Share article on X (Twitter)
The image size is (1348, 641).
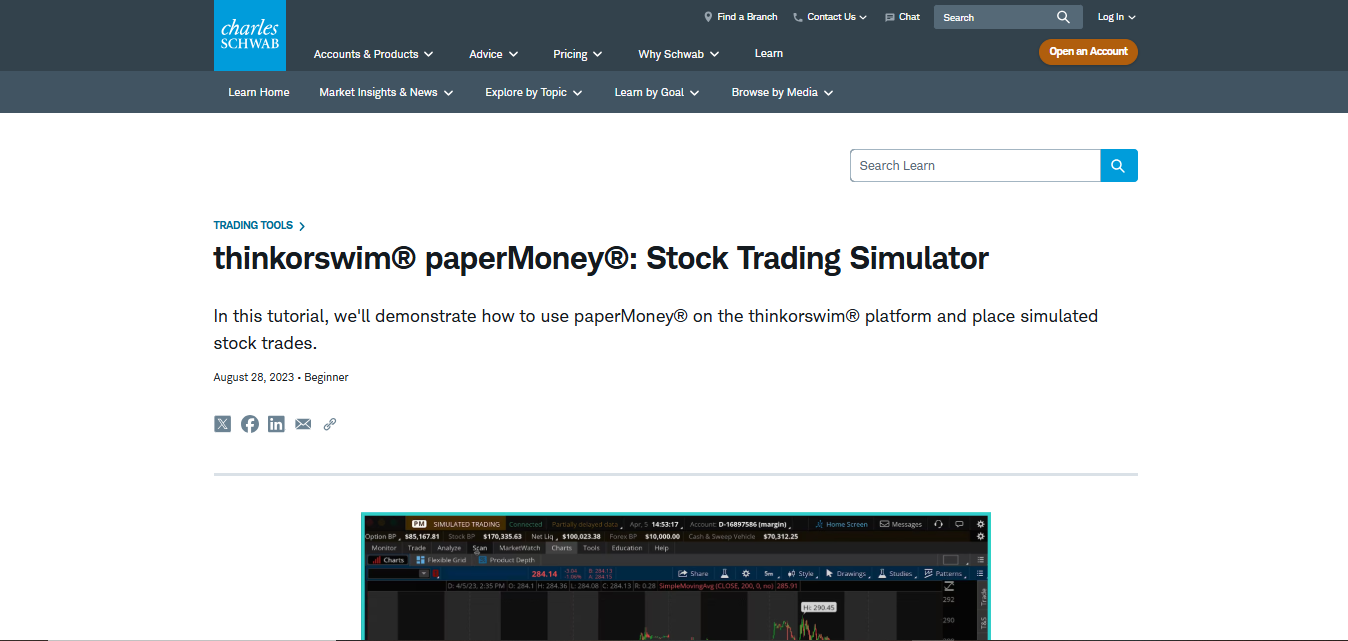point(222,424)
